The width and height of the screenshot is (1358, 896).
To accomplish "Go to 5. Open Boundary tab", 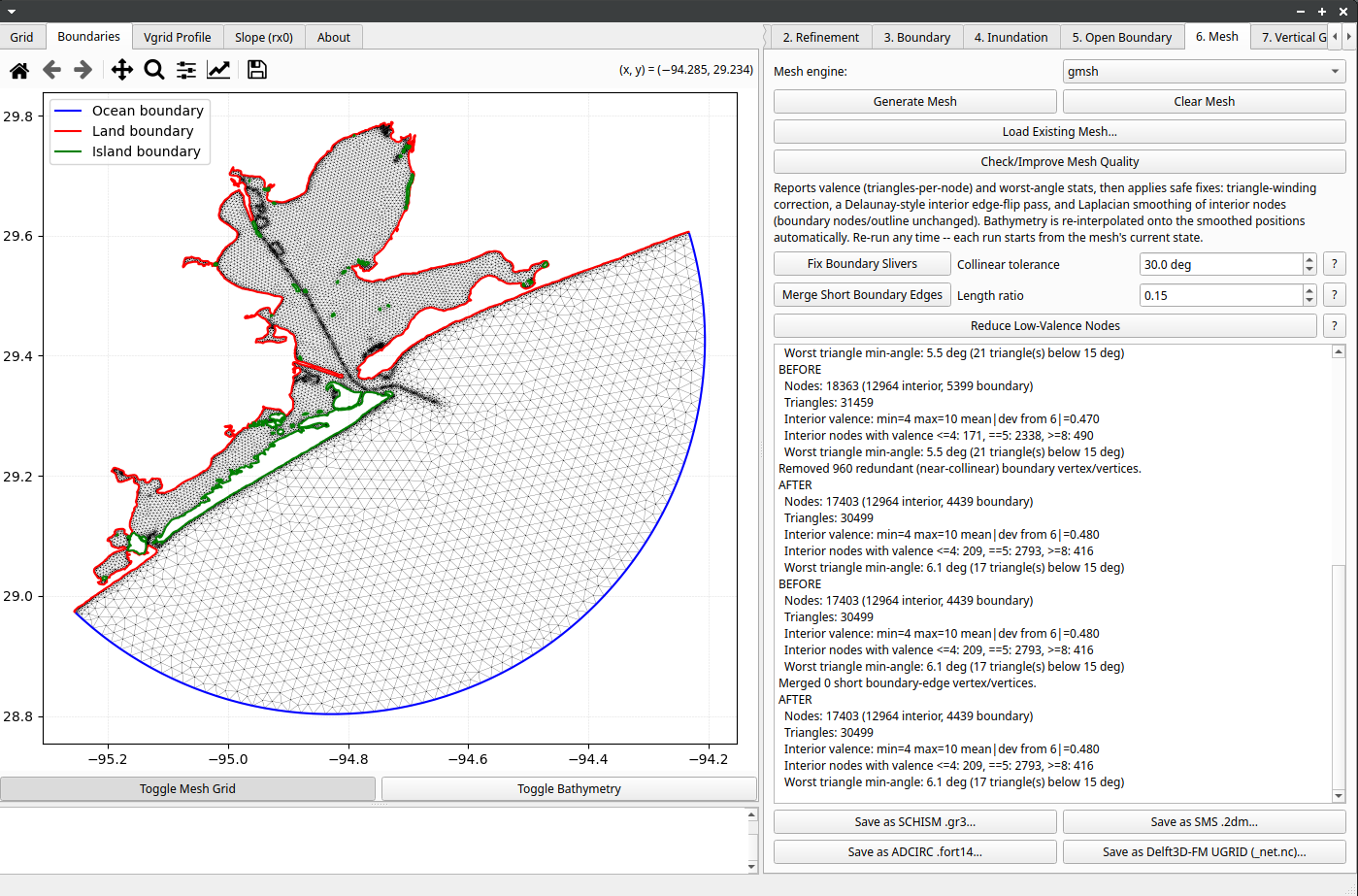I will click(1122, 37).
